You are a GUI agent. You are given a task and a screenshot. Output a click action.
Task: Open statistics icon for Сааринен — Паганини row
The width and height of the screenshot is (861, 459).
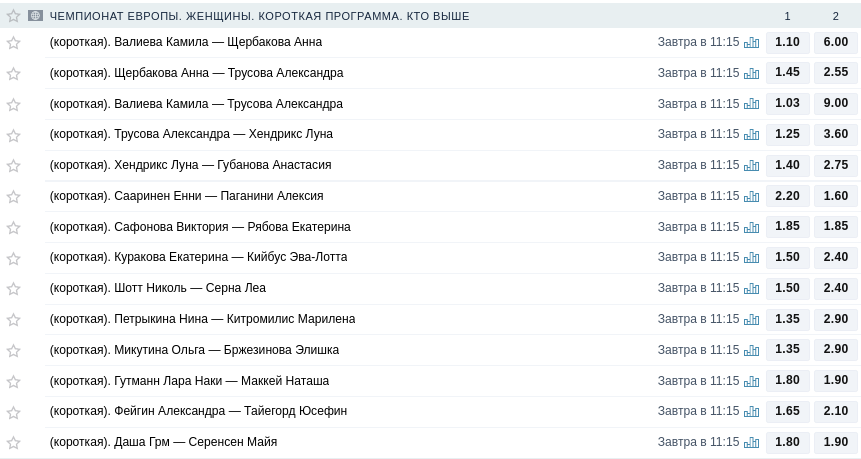(751, 197)
